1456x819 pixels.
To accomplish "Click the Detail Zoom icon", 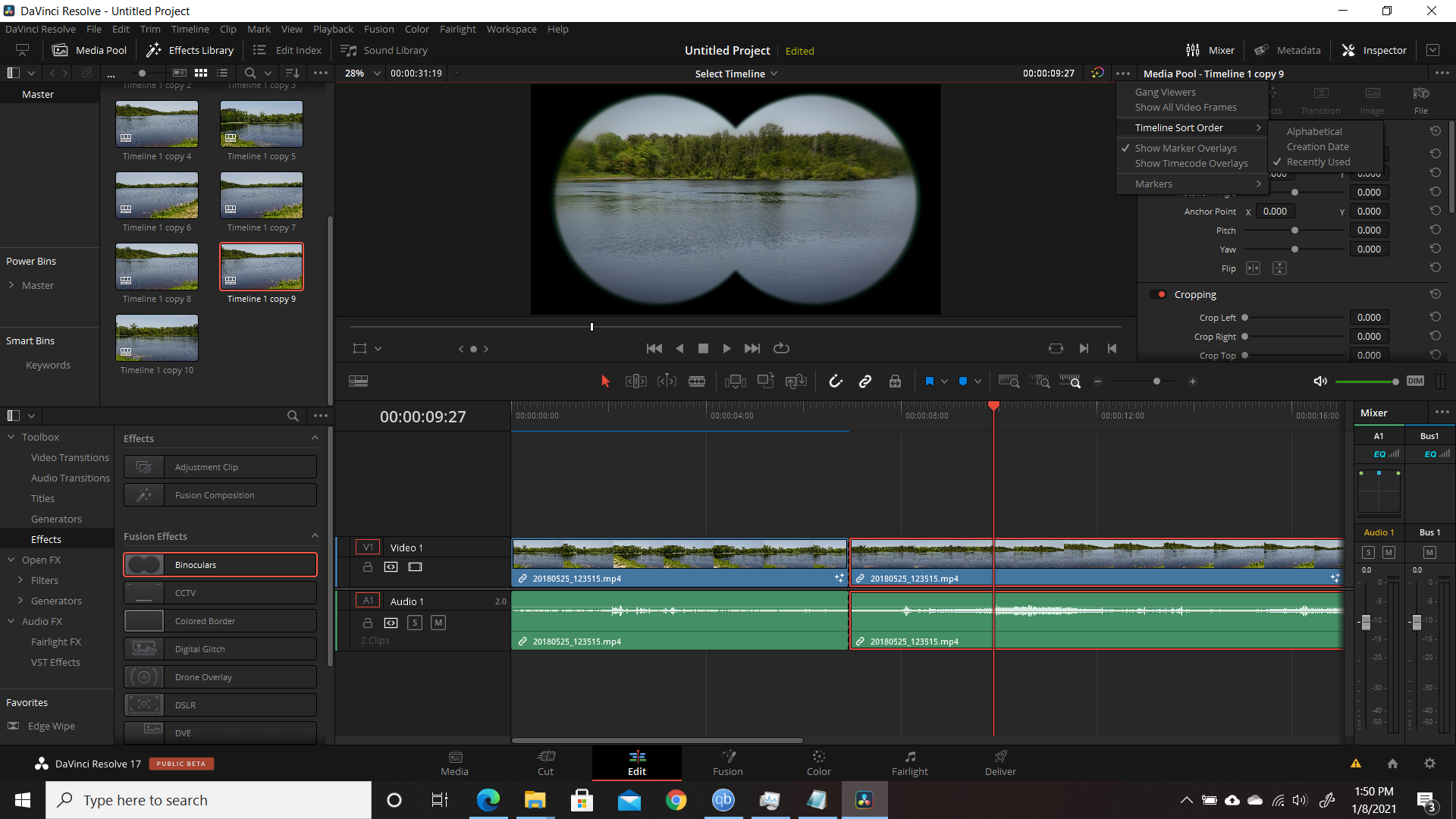I will [x=1040, y=381].
